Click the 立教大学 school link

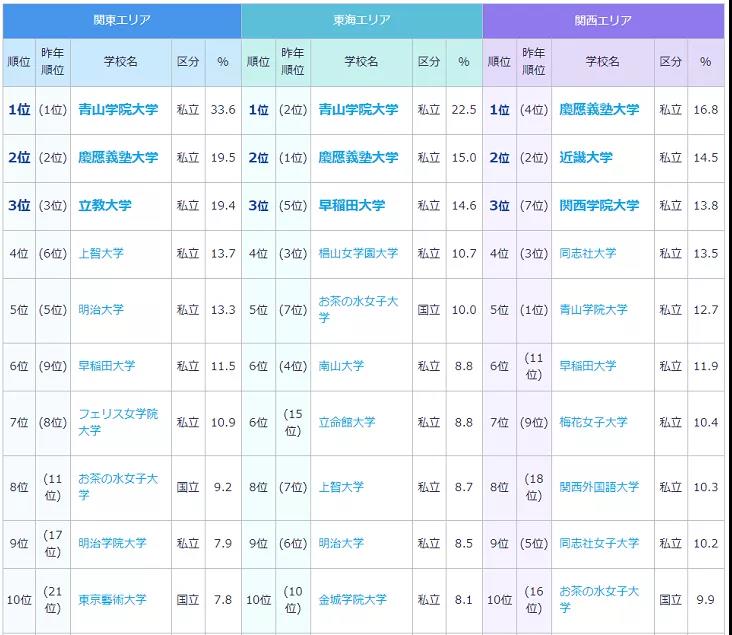[105, 205]
